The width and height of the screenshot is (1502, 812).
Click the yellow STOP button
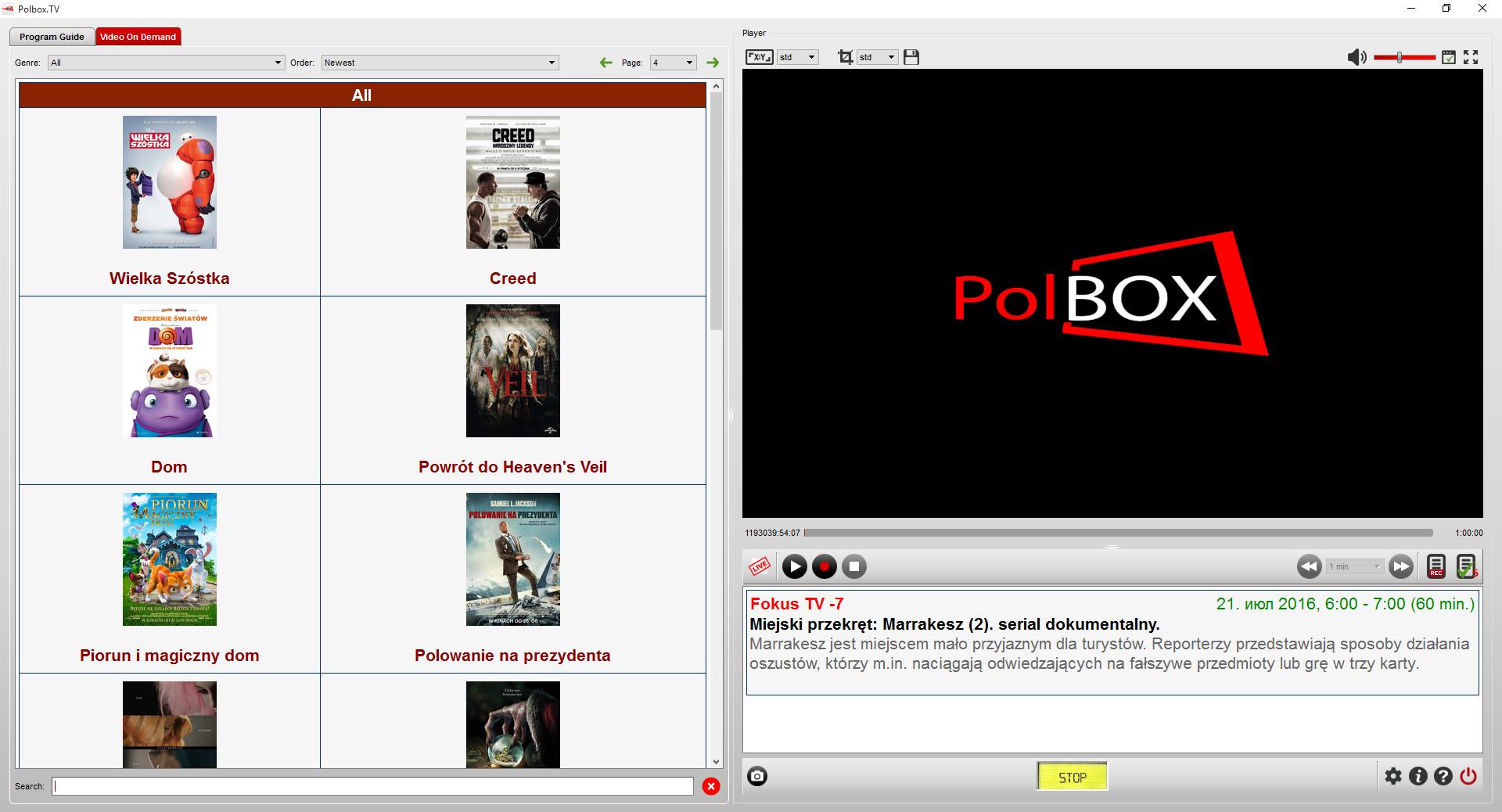tap(1073, 777)
